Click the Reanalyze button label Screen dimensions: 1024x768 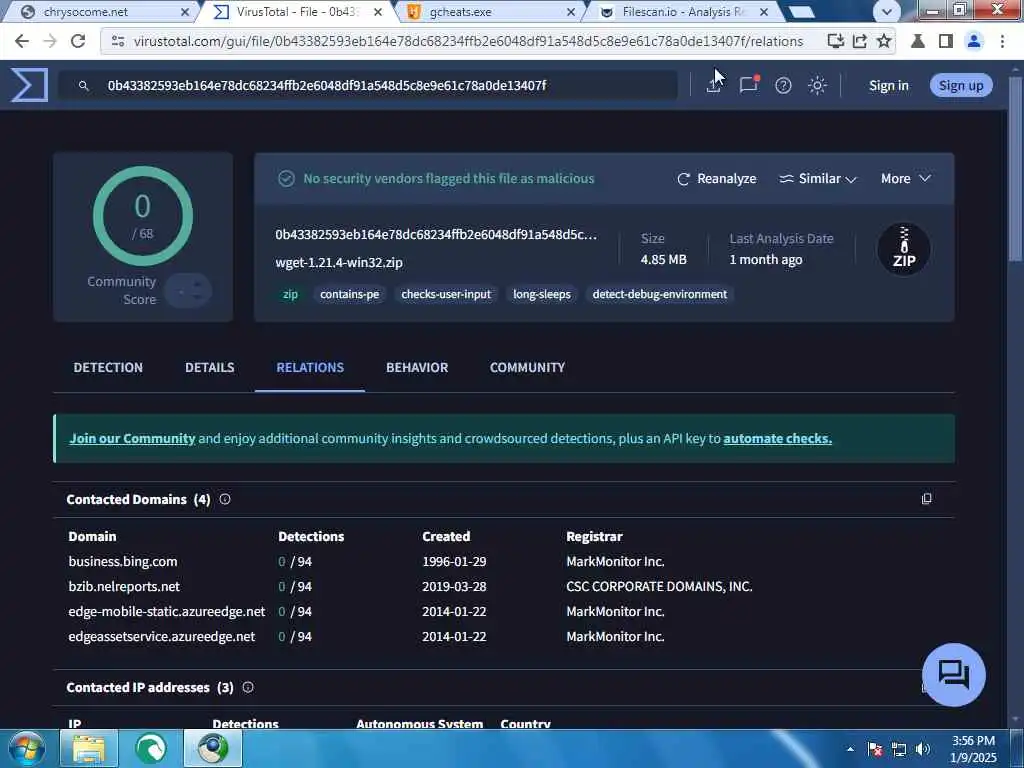(726, 178)
